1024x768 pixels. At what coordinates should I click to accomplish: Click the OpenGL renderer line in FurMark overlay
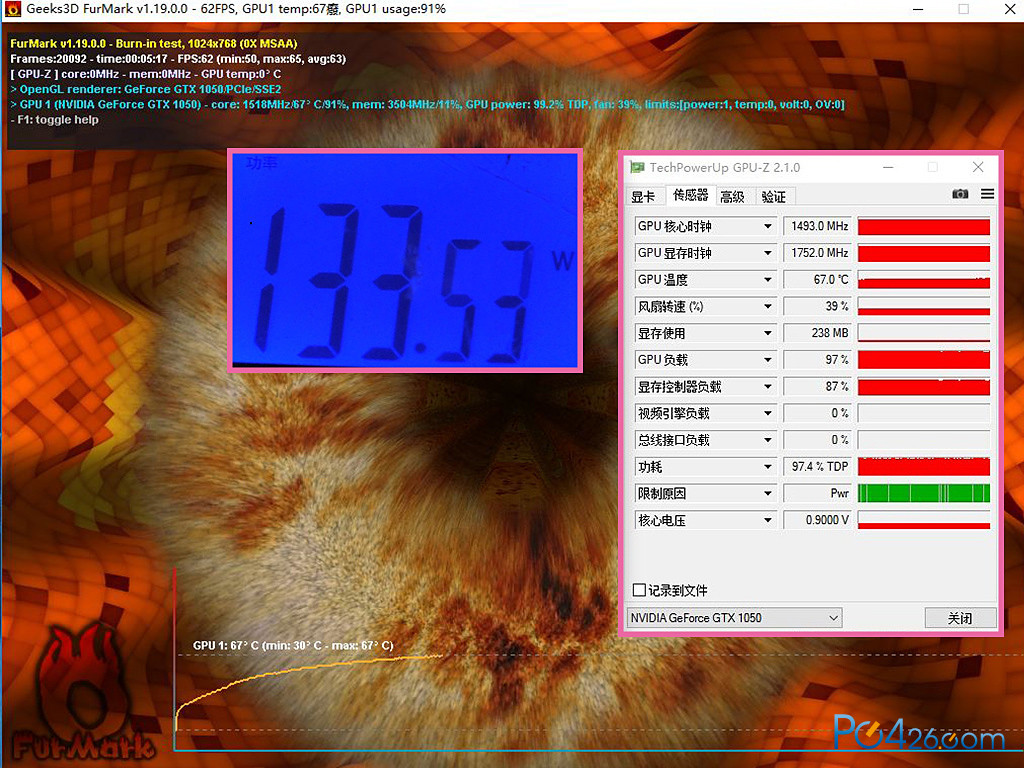click(146, 89)
